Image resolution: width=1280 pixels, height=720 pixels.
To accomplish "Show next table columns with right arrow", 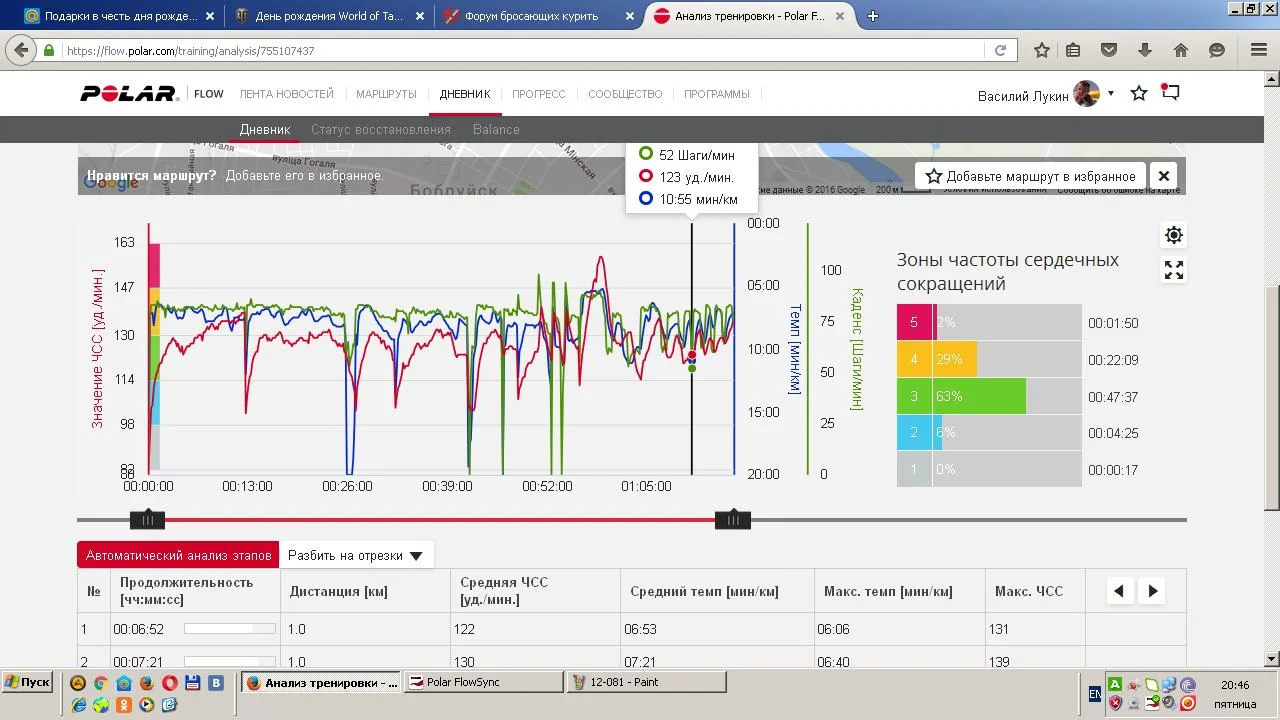I will click(1152, 591).
